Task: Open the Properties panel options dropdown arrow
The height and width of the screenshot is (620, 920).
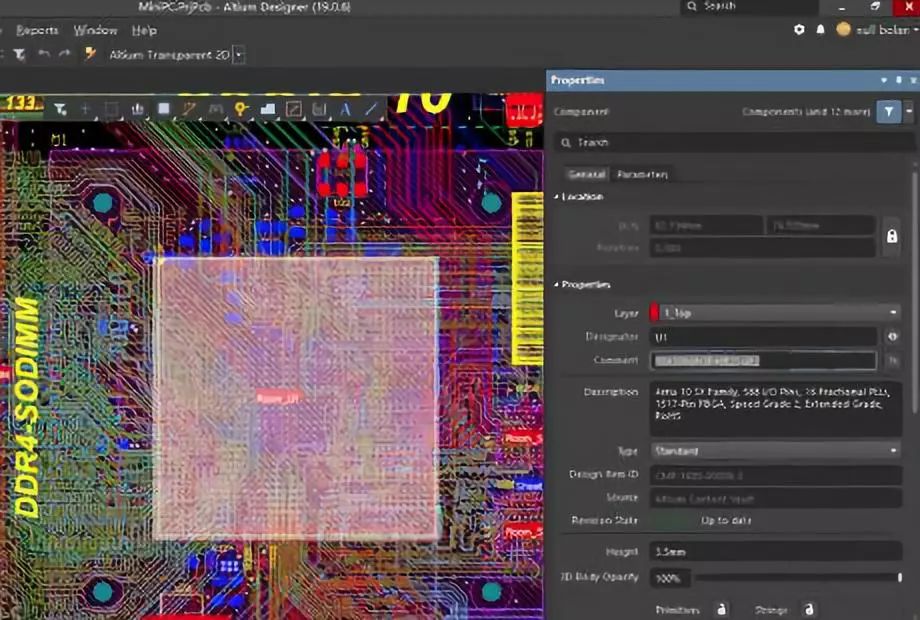Action: click(x=884, y=80)
